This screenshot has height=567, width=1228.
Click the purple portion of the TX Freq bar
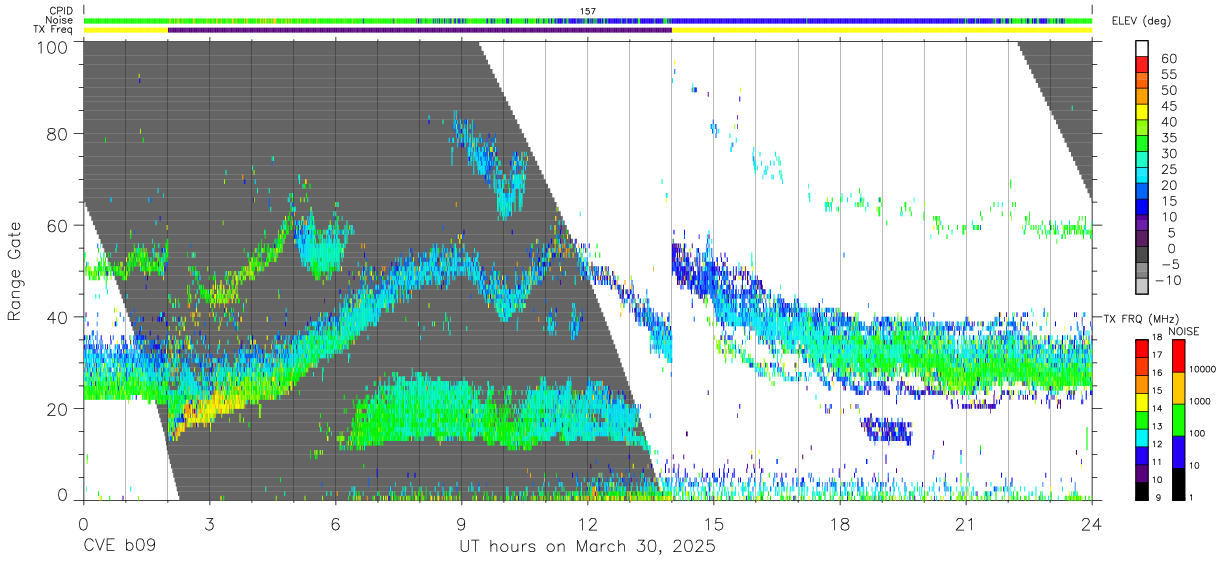click(419, 30)
